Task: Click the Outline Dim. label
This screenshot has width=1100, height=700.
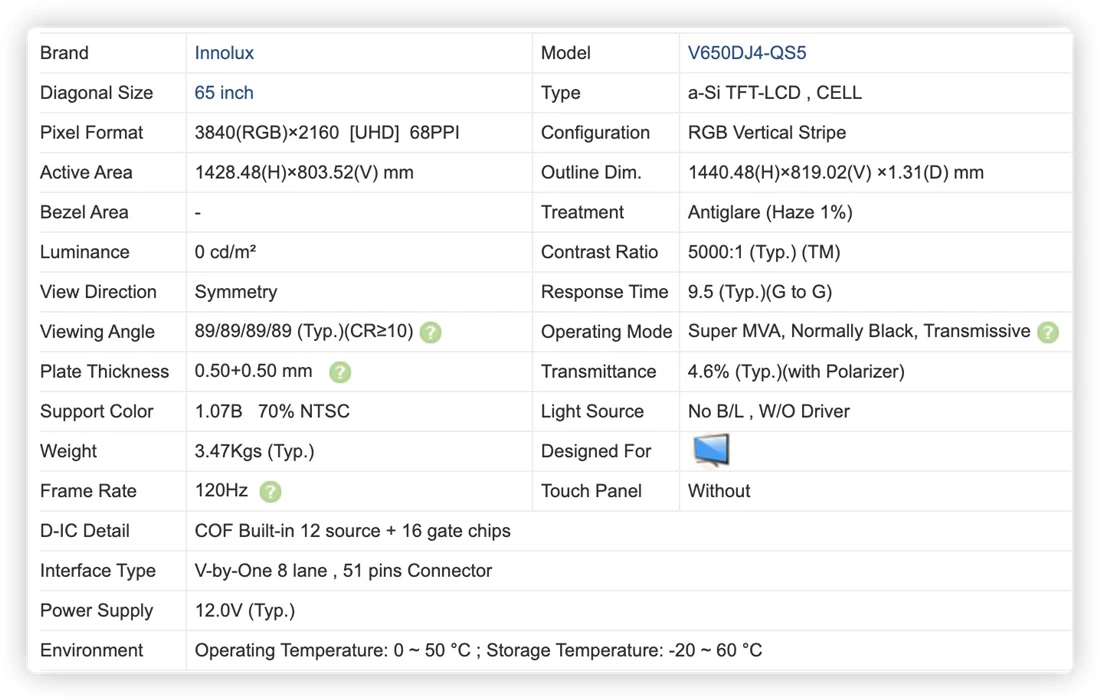Action: (591, 173)
